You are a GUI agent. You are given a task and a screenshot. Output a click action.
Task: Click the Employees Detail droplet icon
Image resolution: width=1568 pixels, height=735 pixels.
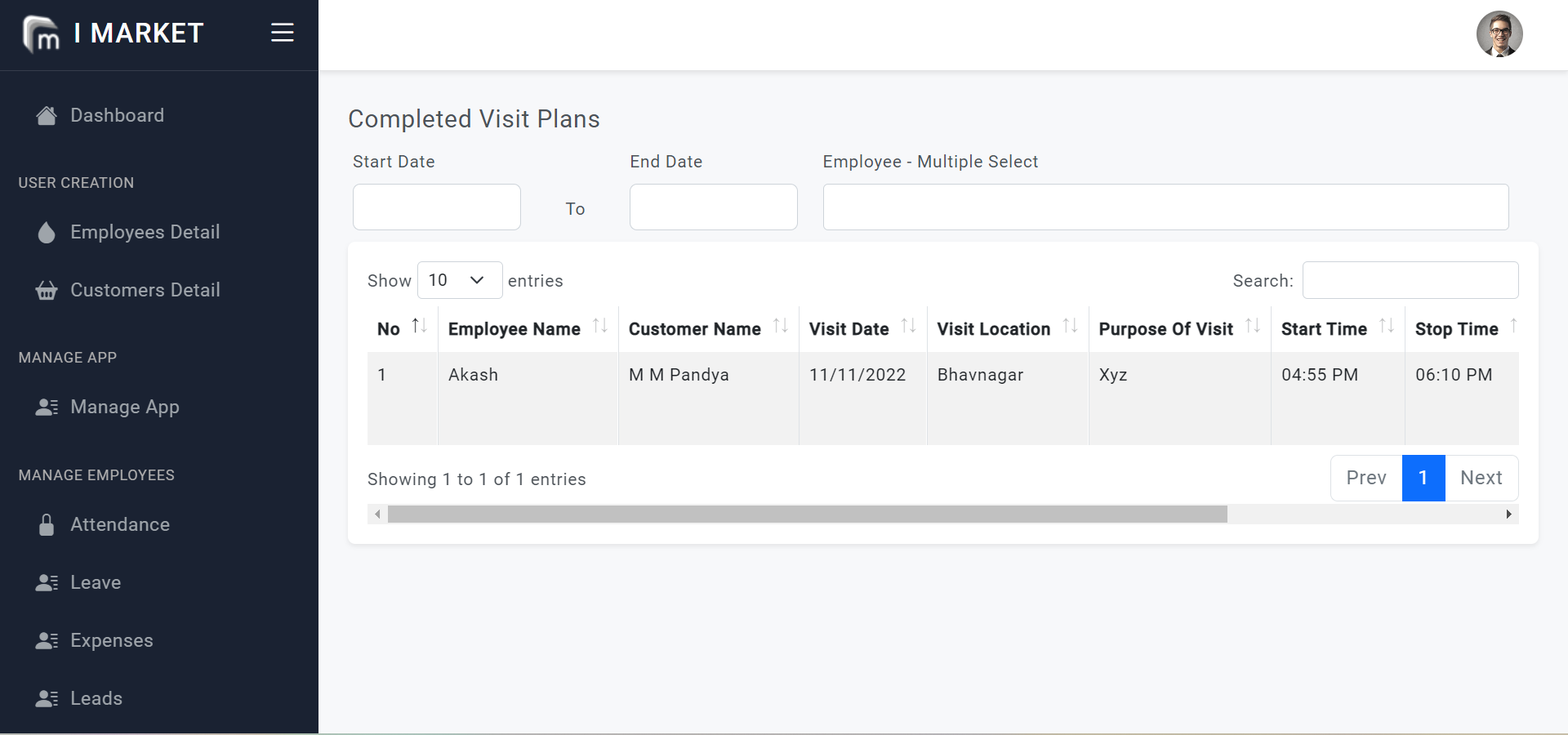pos(47,233)
